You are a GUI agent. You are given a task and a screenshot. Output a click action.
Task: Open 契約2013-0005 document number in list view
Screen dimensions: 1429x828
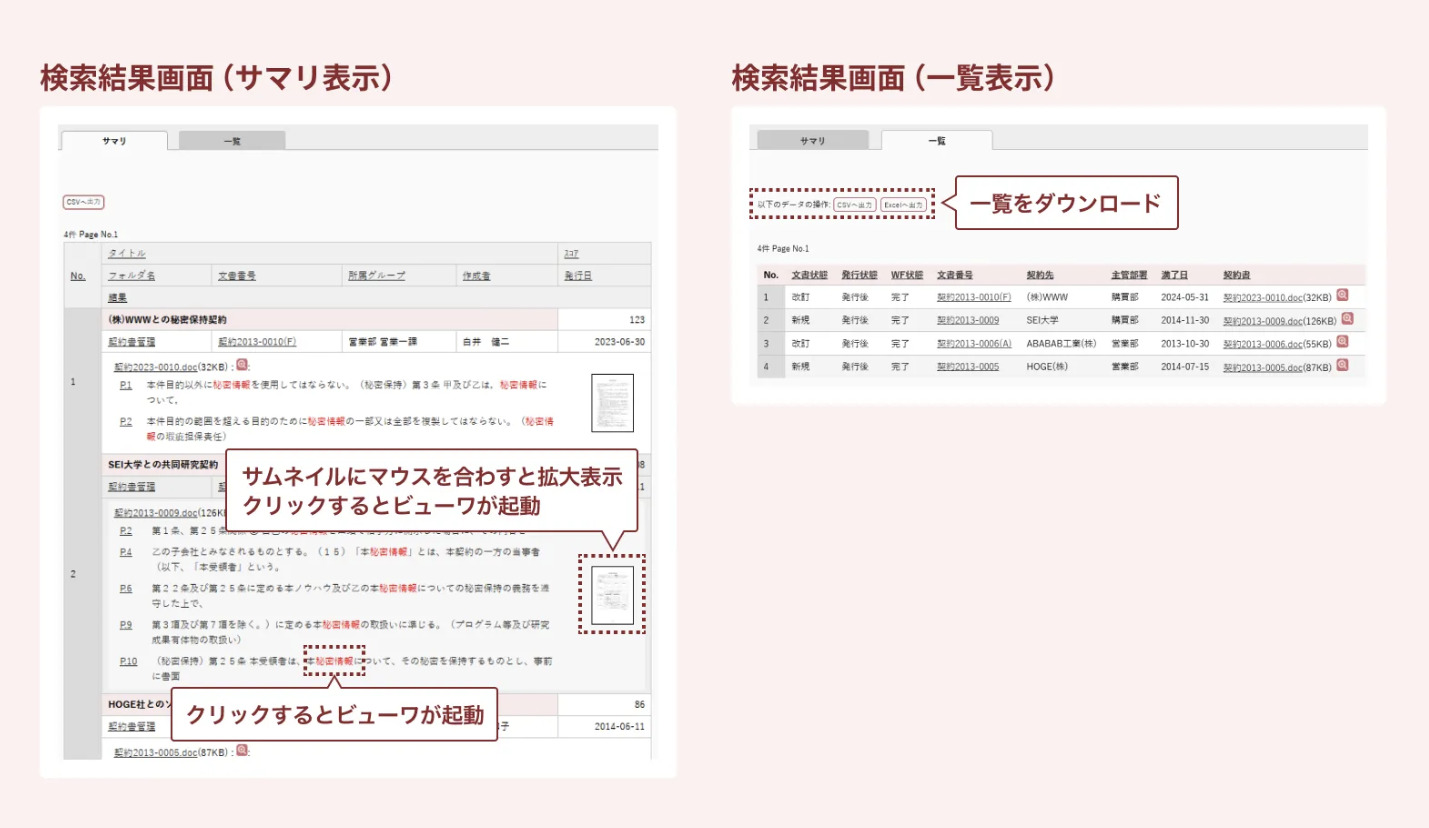click(968, 366)
